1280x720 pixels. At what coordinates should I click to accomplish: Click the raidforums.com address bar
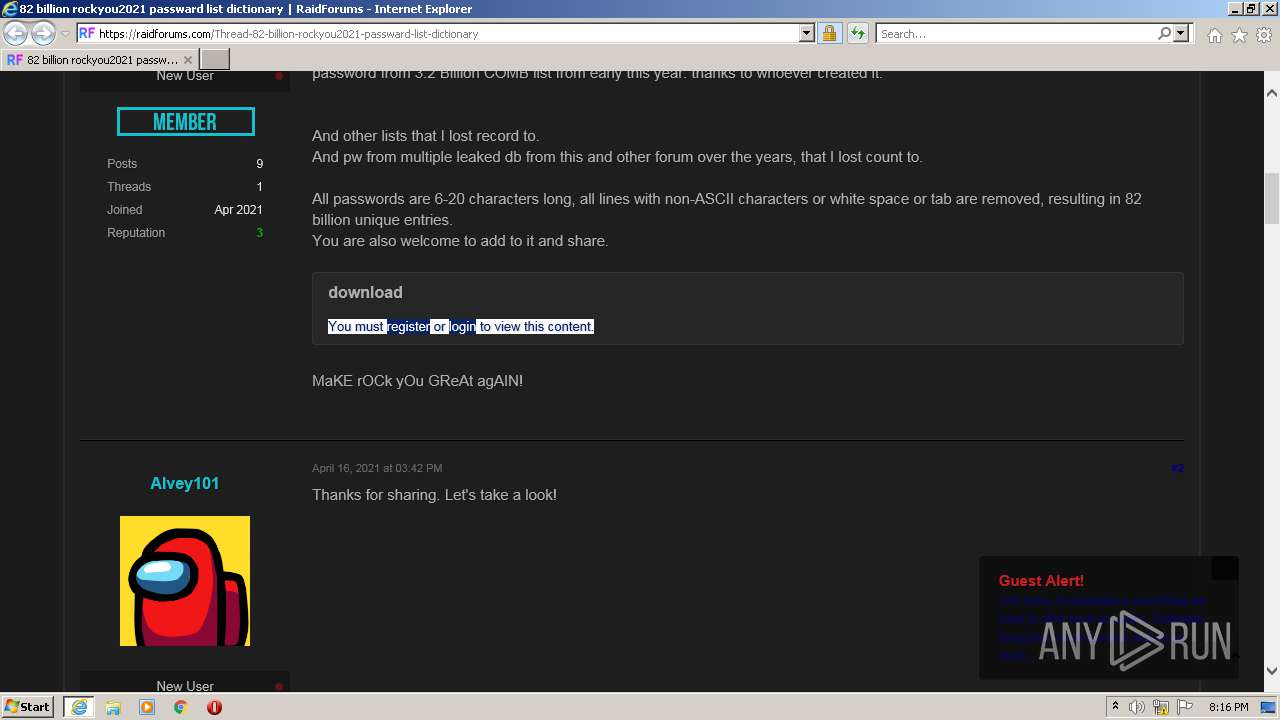coord(446,33)
